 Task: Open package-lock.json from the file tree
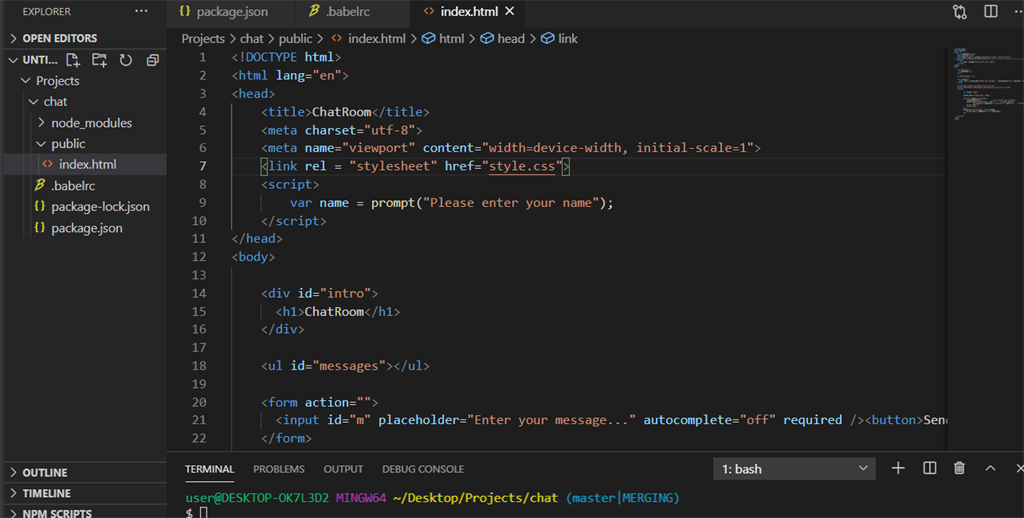pyautogui.click(x=100, y=207)
